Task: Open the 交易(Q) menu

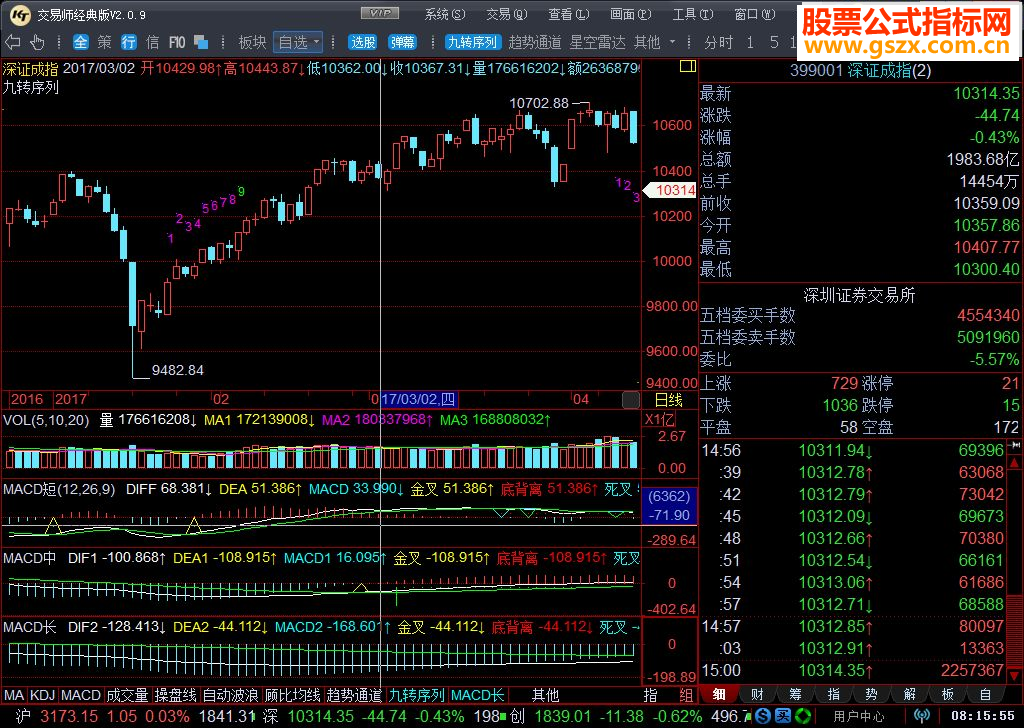Action: 506,14
